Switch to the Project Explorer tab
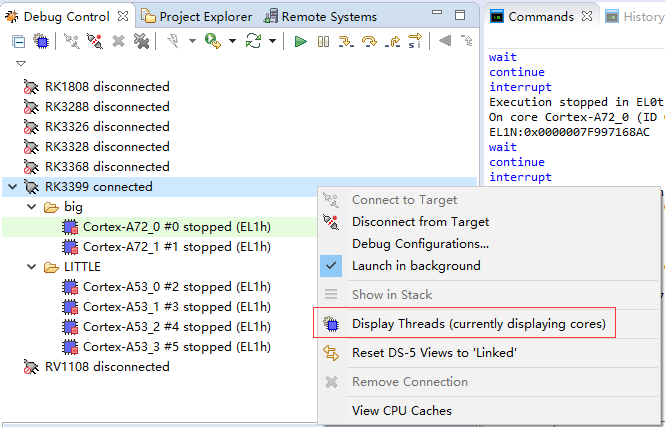 (196, 17)
